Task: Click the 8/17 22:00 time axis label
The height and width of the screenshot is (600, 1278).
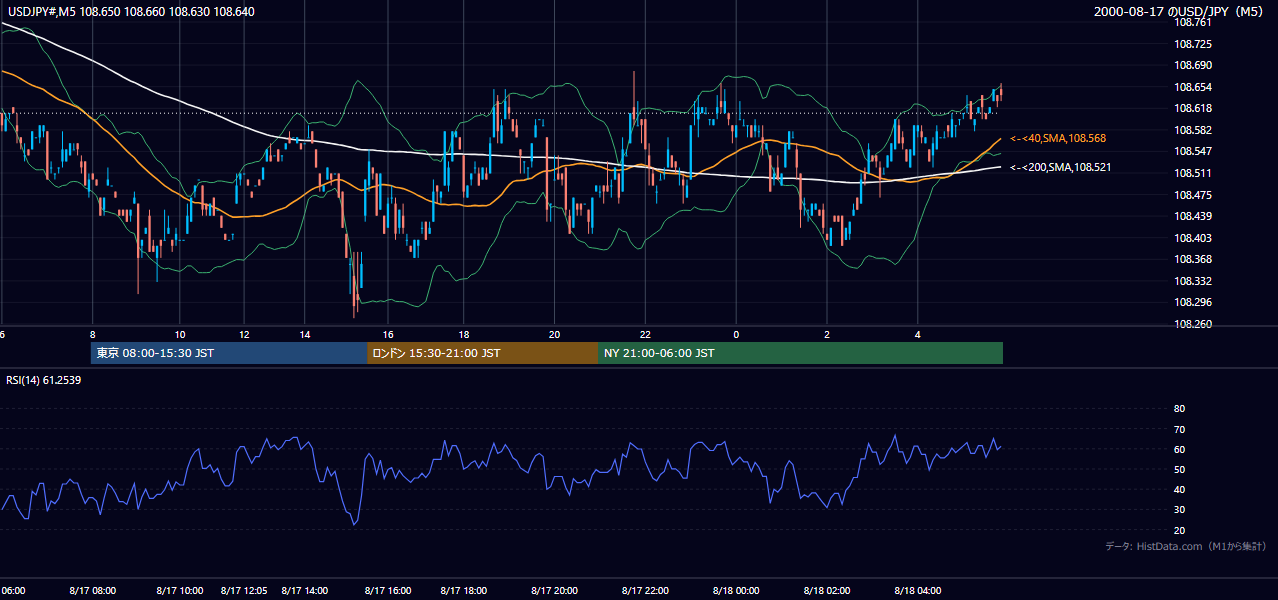Action: pos(646,591)
